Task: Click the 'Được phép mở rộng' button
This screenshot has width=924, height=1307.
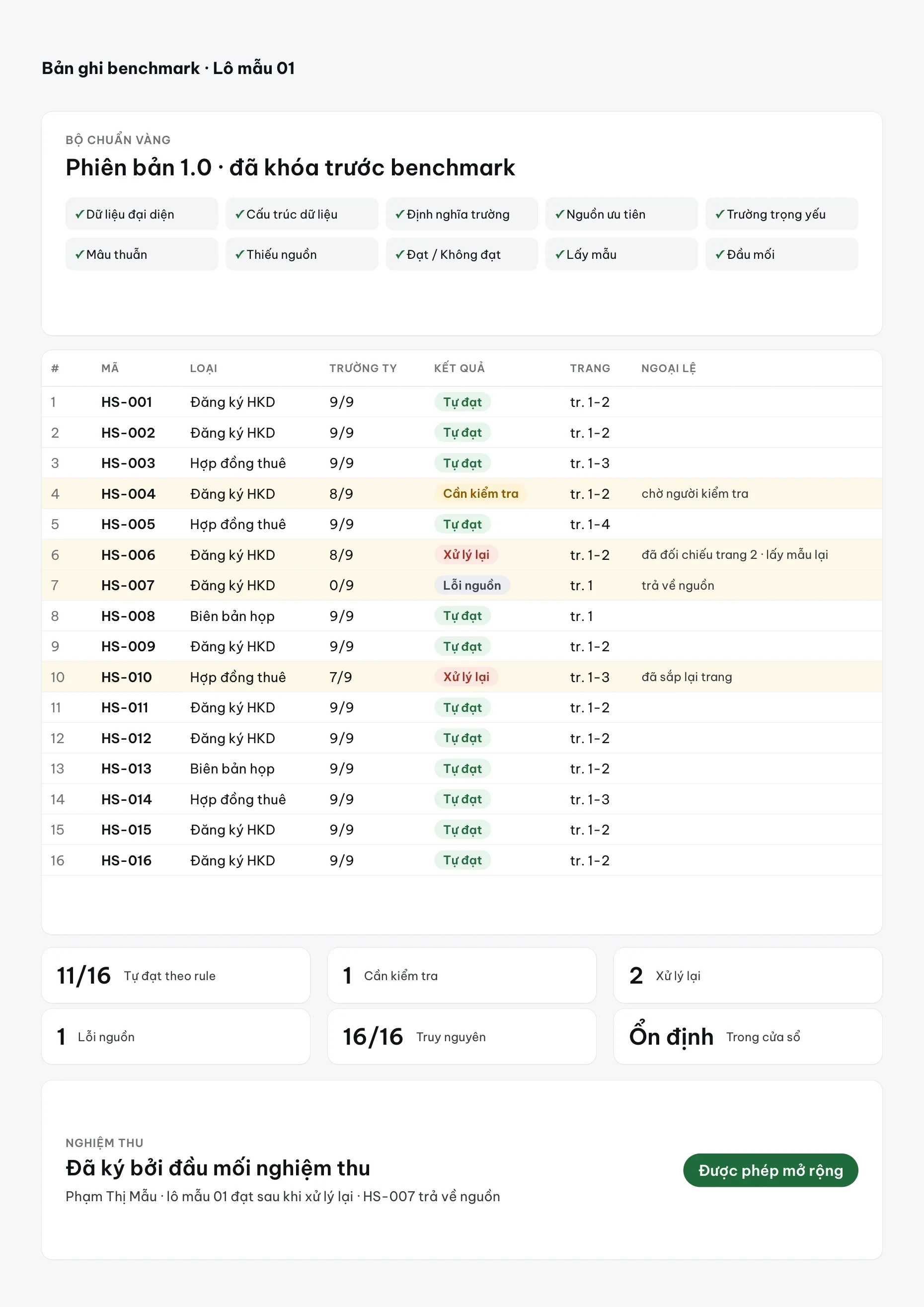Action: point(770,1170)
